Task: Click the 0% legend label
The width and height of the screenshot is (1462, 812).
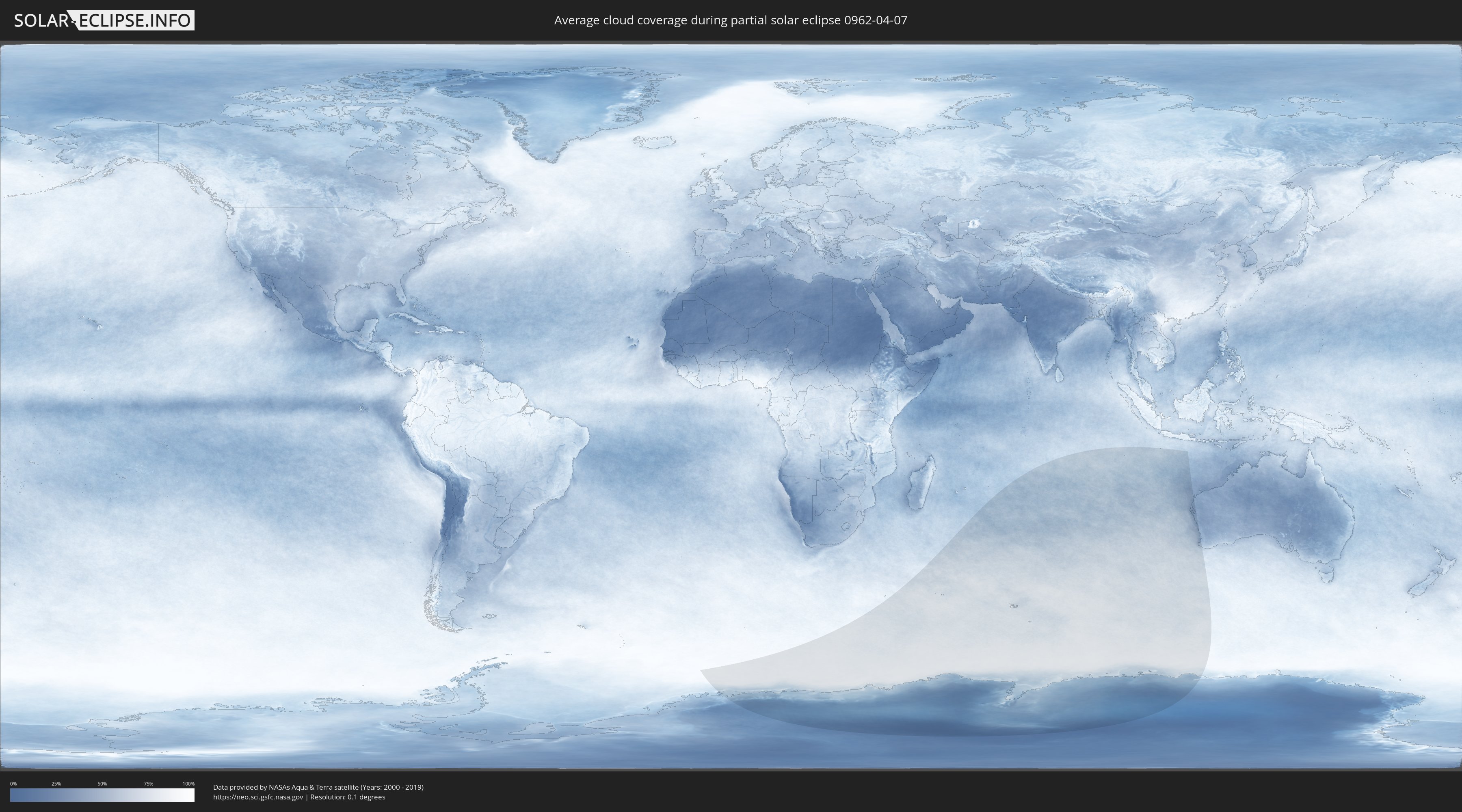Action: 14,784
